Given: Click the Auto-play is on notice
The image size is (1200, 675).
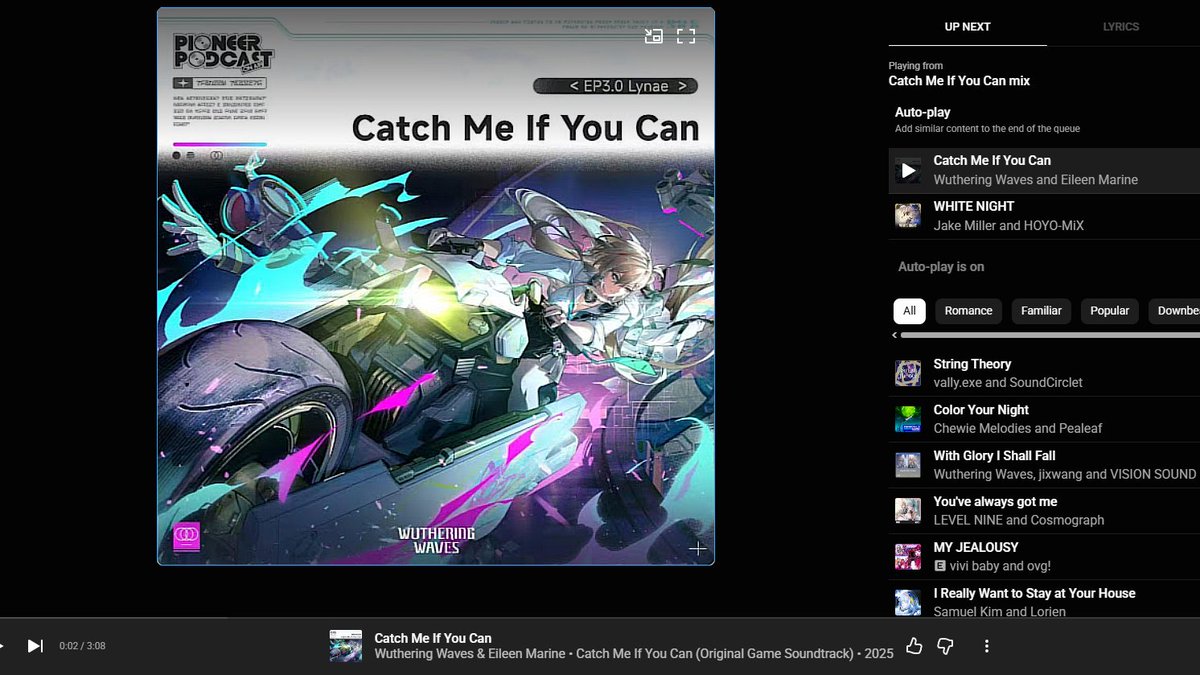Looking at the screenshot, I should pyautogui.click(x=941, y=267).
